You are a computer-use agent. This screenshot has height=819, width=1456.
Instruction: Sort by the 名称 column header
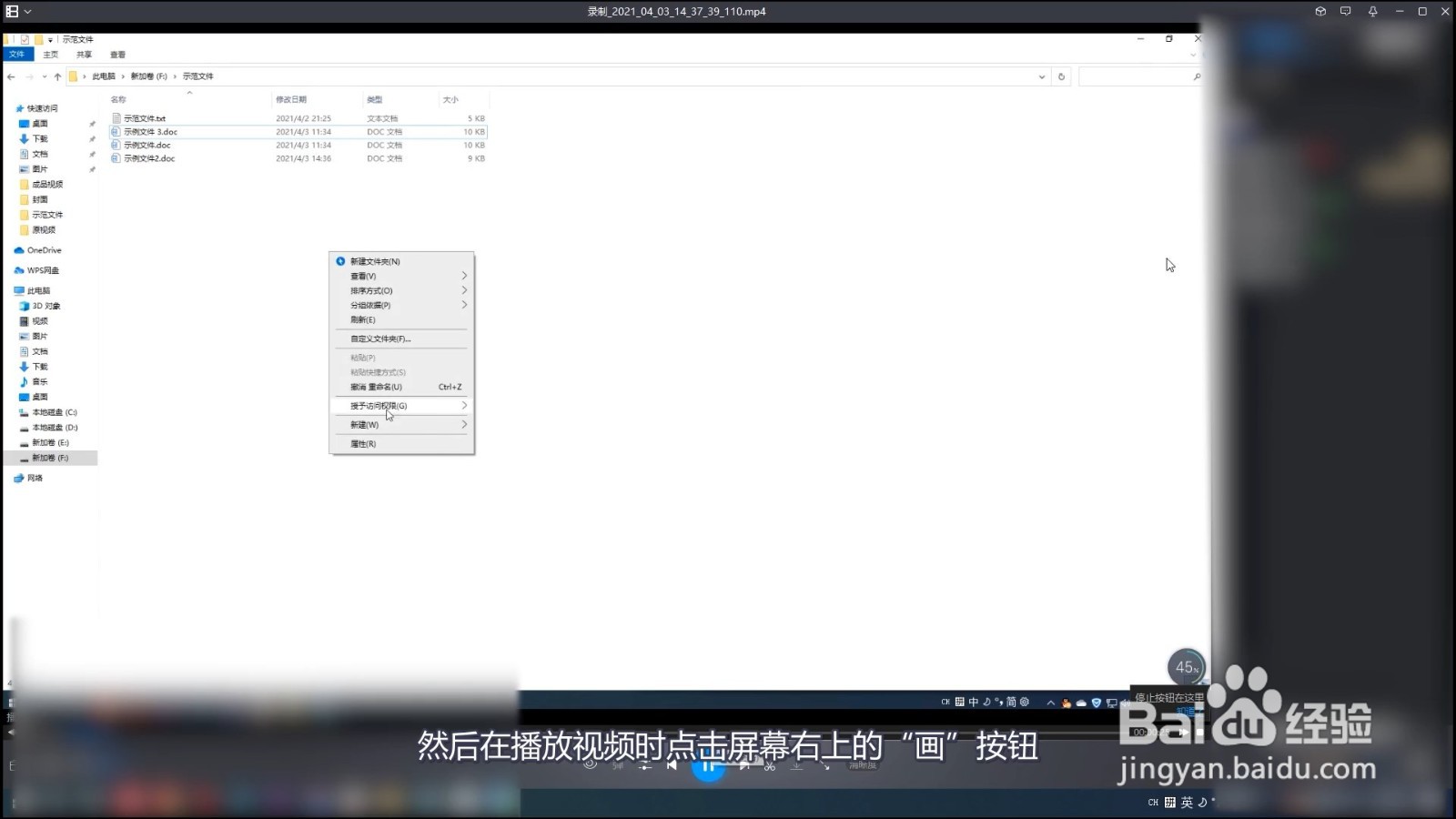[118, 99]
